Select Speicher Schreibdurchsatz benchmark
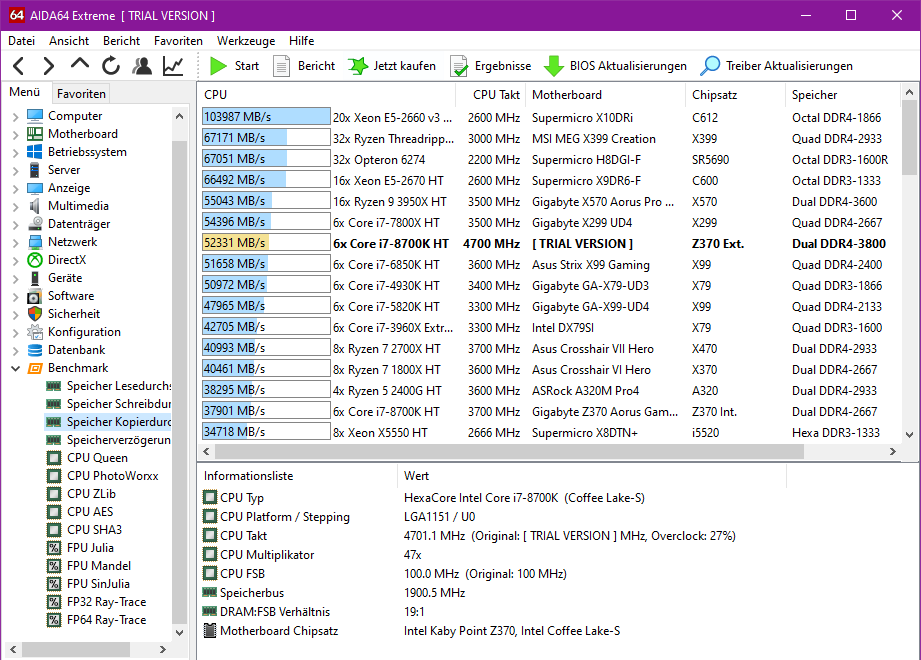921x660 pixels. (x=119, y=404)
